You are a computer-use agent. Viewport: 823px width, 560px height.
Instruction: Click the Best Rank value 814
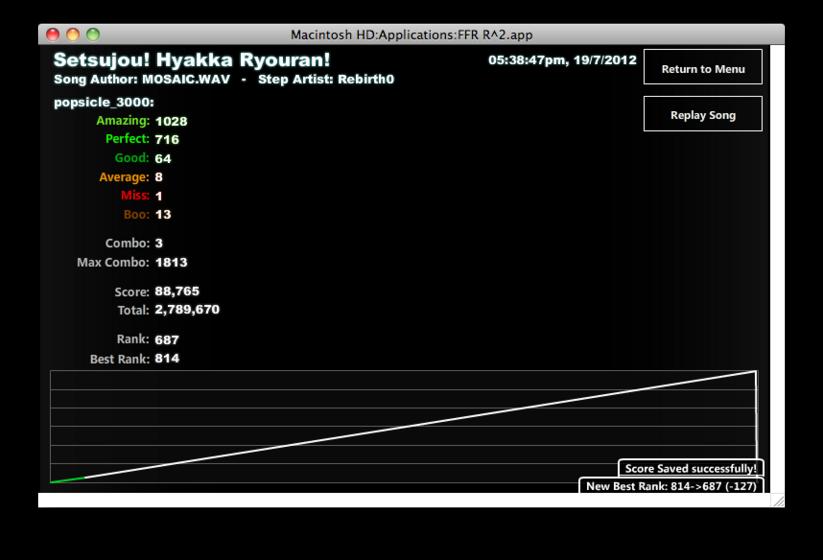coord(167,358)
